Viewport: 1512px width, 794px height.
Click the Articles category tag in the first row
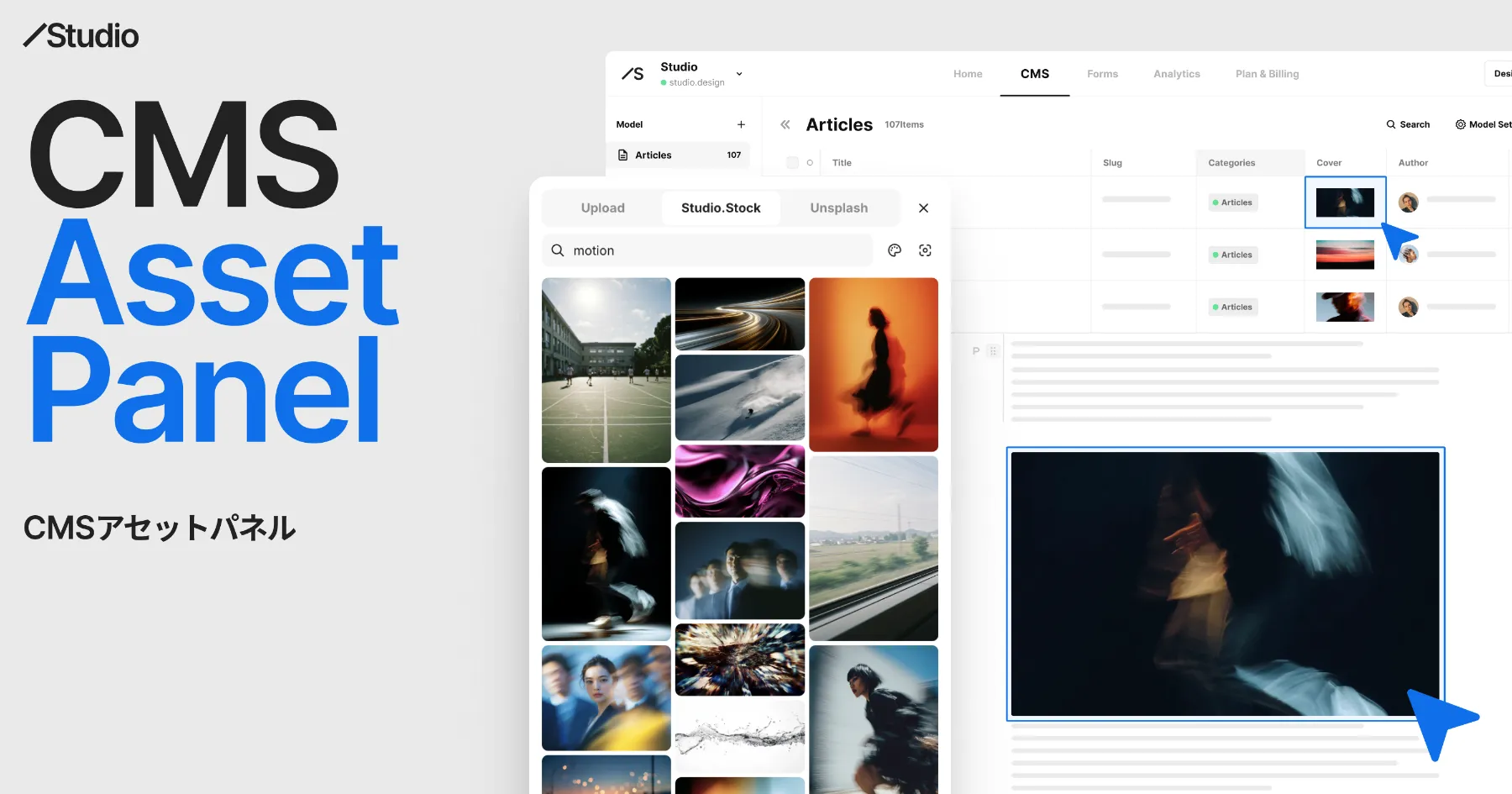pyautogui.click(x=1233, y=202)
